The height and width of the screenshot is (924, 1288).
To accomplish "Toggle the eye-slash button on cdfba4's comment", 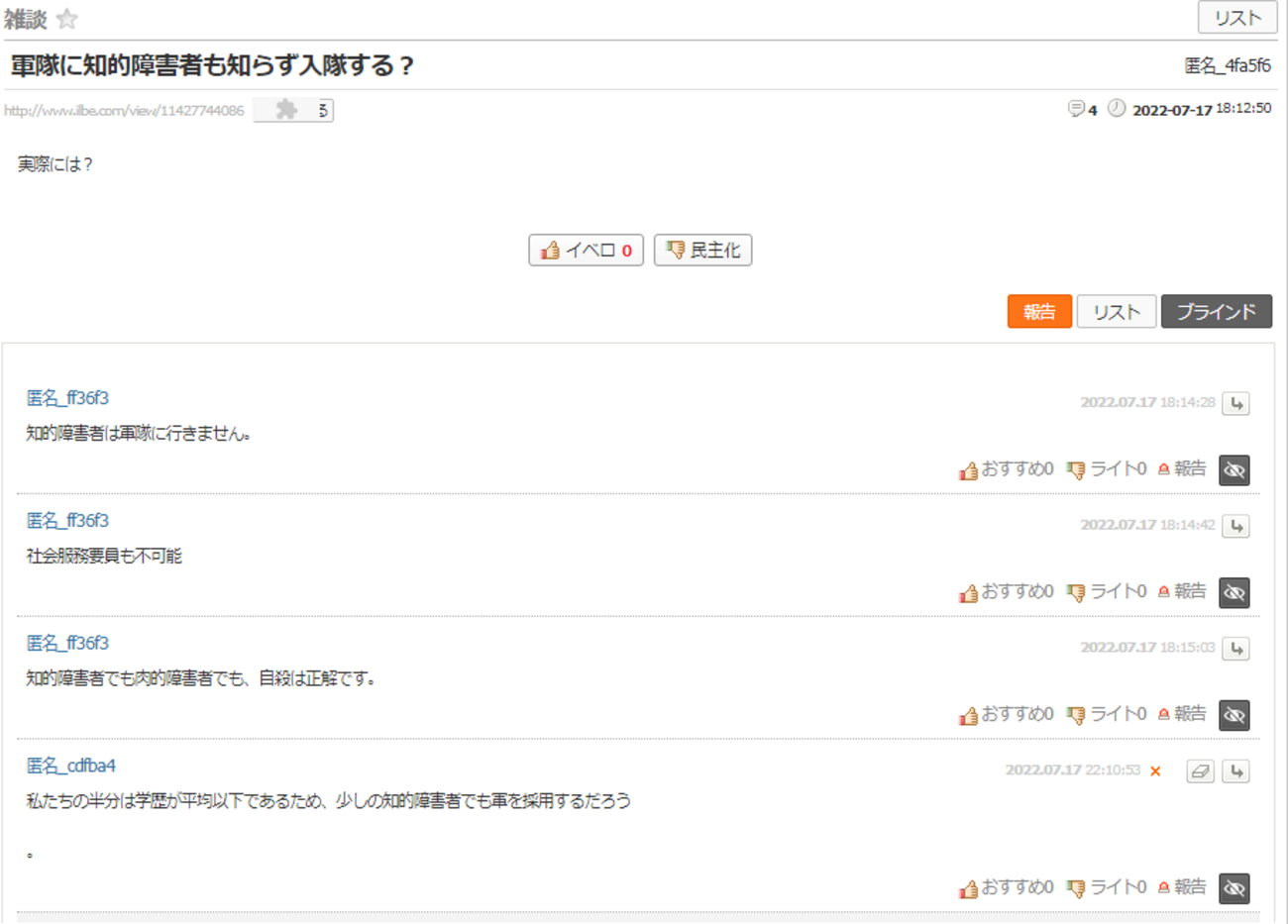I will click(1234, 888).
